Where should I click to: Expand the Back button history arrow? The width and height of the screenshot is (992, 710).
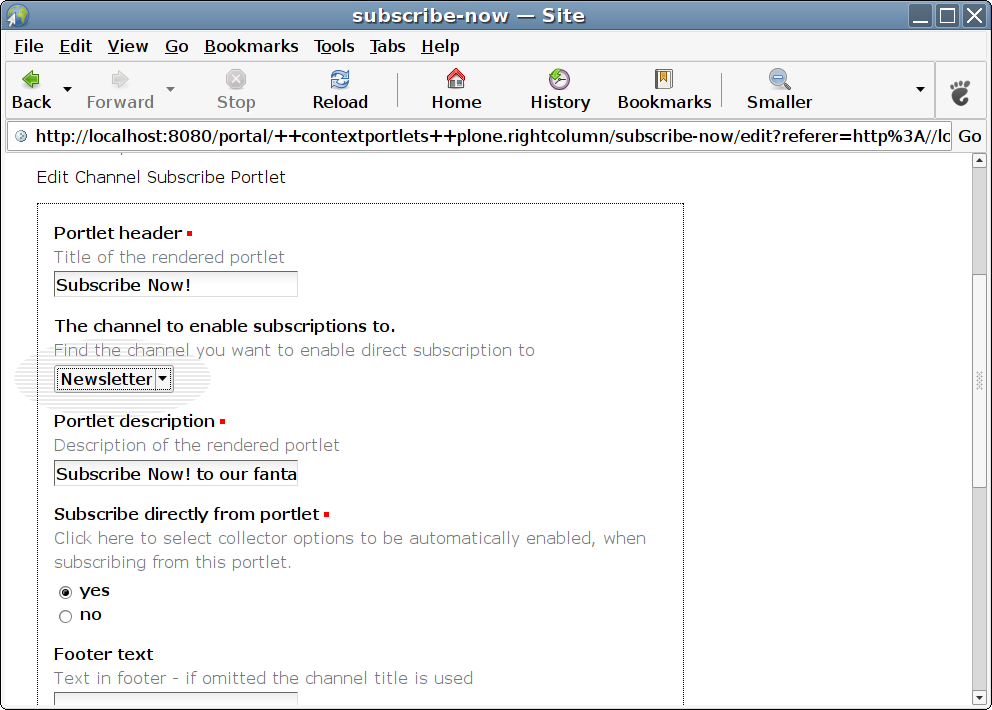(68, 89)
